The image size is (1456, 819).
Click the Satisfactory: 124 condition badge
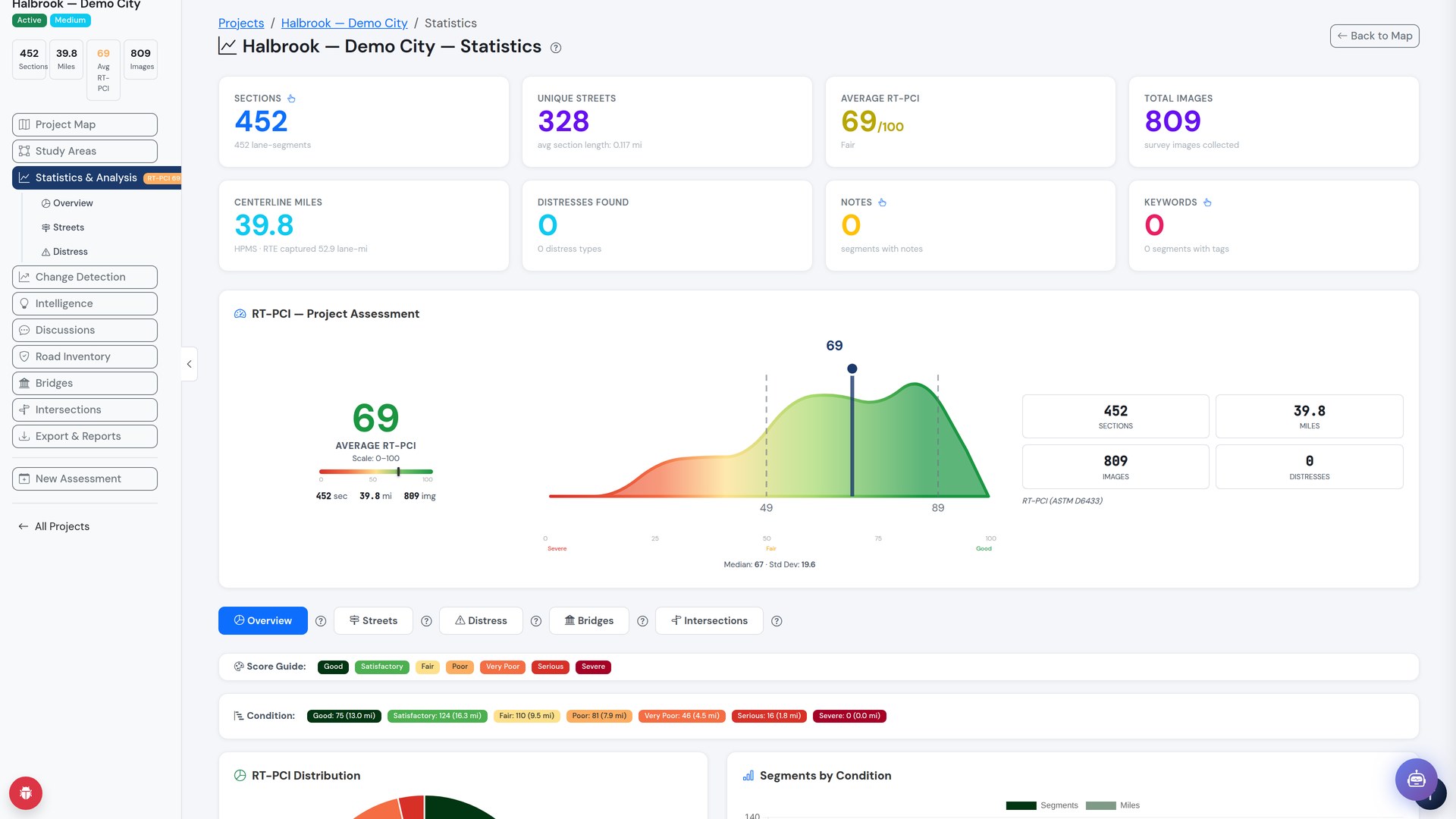(437, 716)
